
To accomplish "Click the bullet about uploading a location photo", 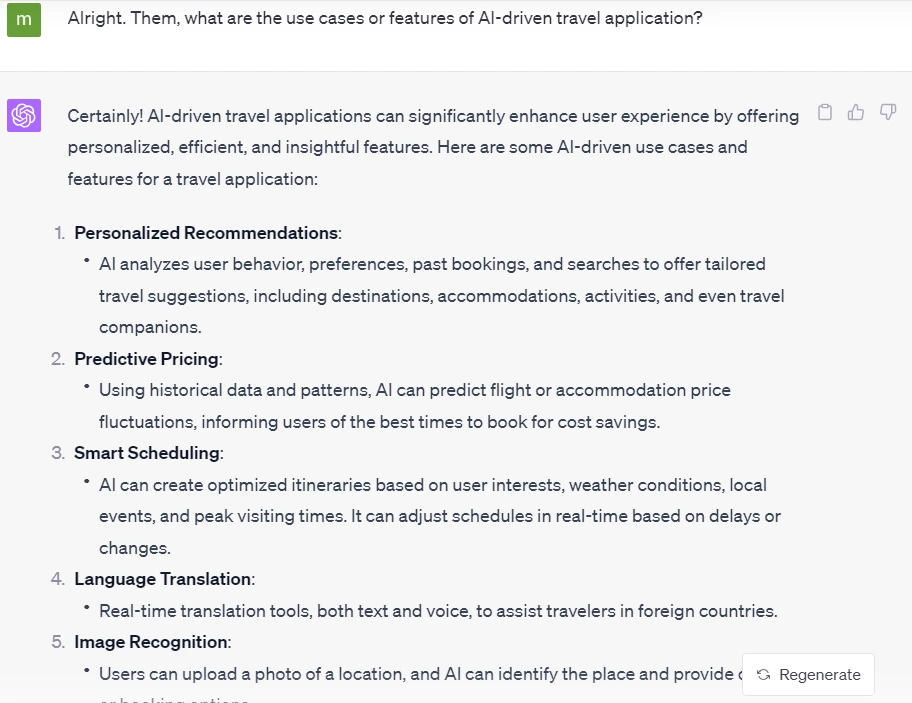I will (x=421, y=674).
